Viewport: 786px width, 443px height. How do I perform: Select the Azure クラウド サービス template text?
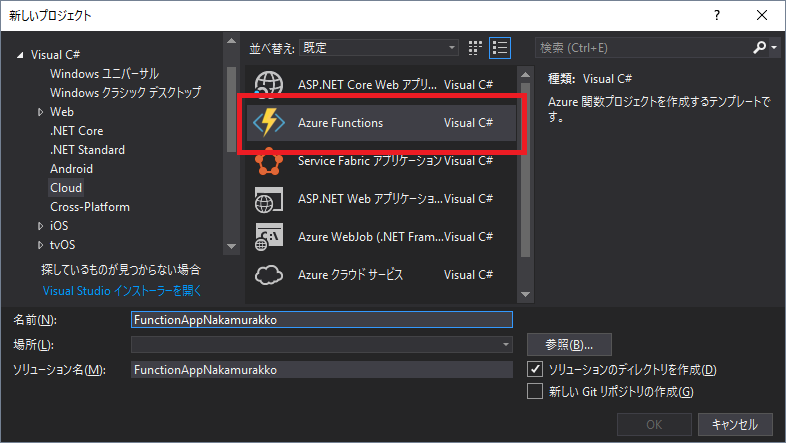350,275
